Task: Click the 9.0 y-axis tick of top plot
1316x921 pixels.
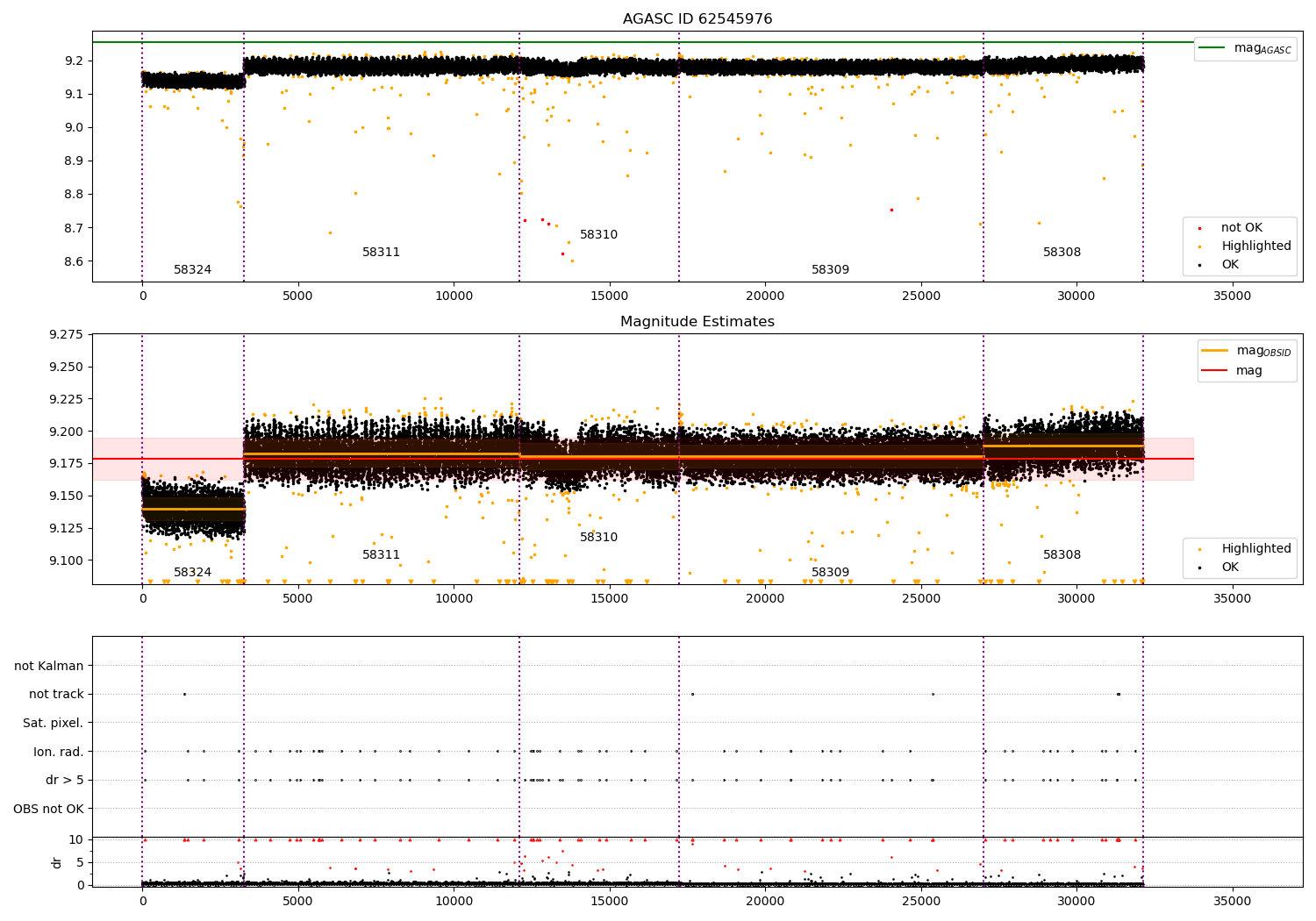Action: 75,127
